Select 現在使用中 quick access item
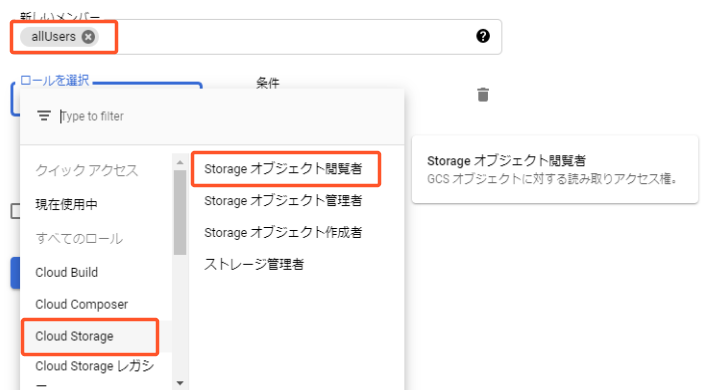703x390 pixels. point(66,204)
